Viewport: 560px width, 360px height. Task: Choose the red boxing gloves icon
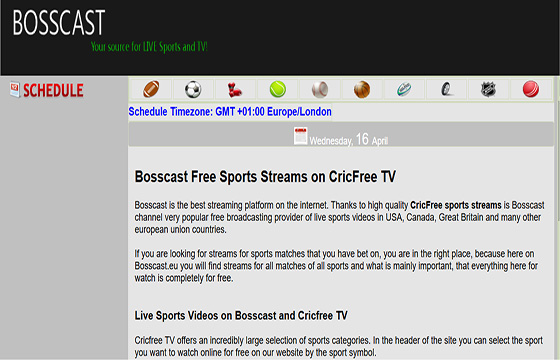(x=235, y=90)
